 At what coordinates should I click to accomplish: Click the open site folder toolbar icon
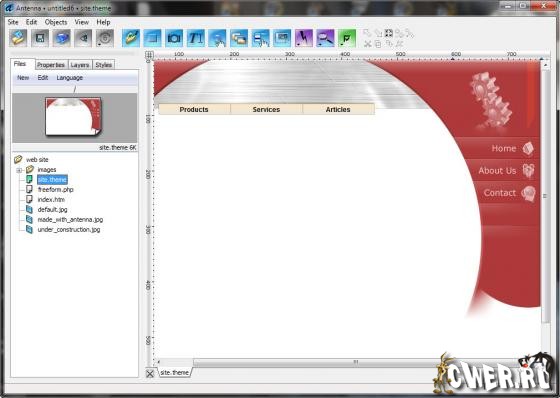click(x=18, y=38)
